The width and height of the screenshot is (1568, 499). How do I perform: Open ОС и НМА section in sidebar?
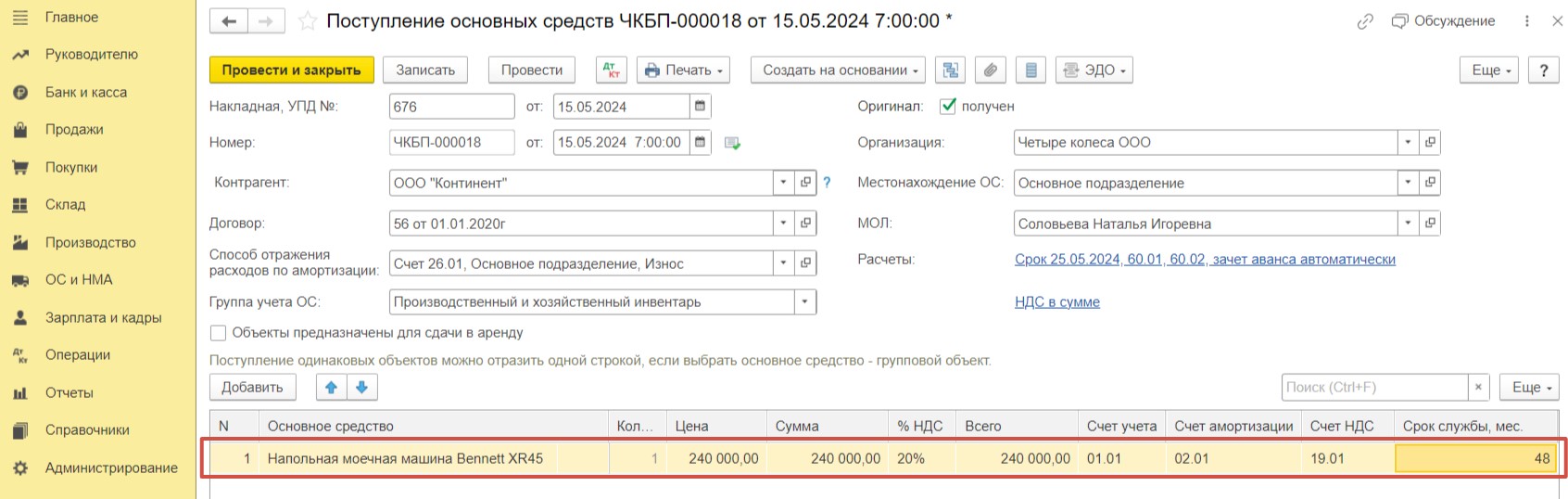pyautogui.click(x=79, y=279)
